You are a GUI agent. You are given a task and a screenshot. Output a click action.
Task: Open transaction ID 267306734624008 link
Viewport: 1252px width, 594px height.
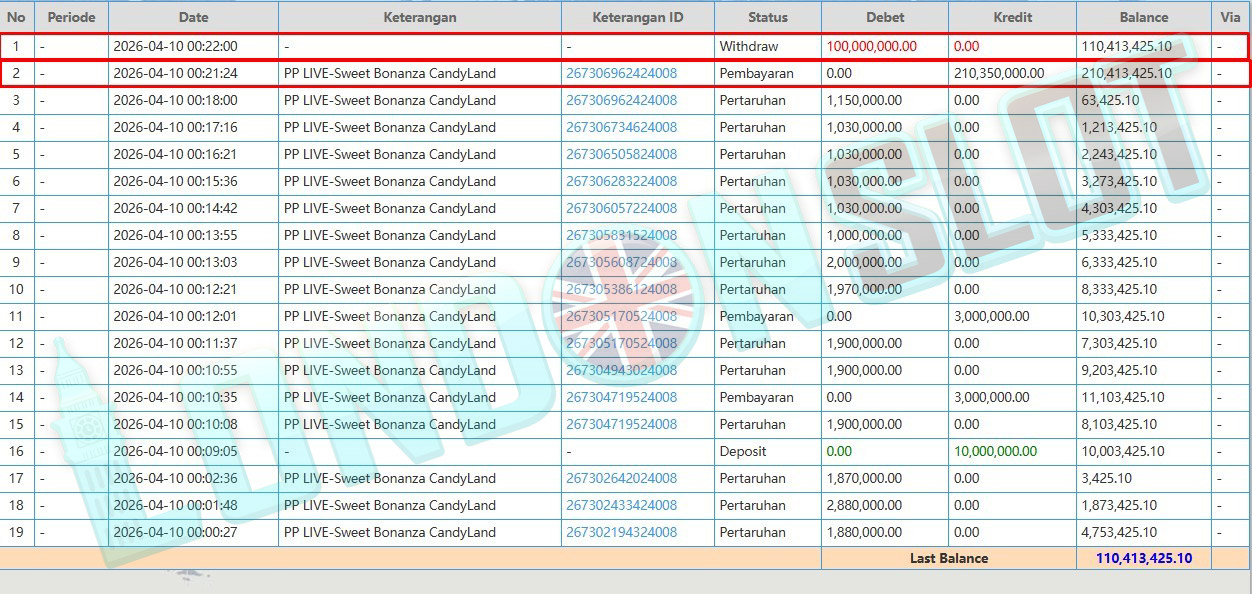tap(621, 127)
